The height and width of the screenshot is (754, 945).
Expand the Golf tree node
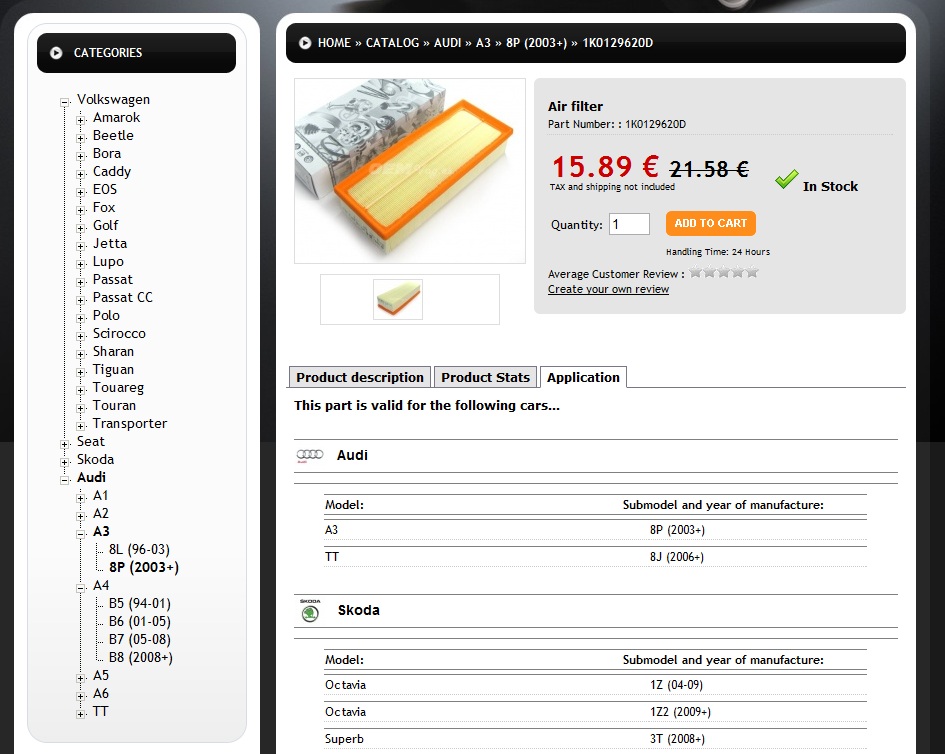click(x=81, y=228)
